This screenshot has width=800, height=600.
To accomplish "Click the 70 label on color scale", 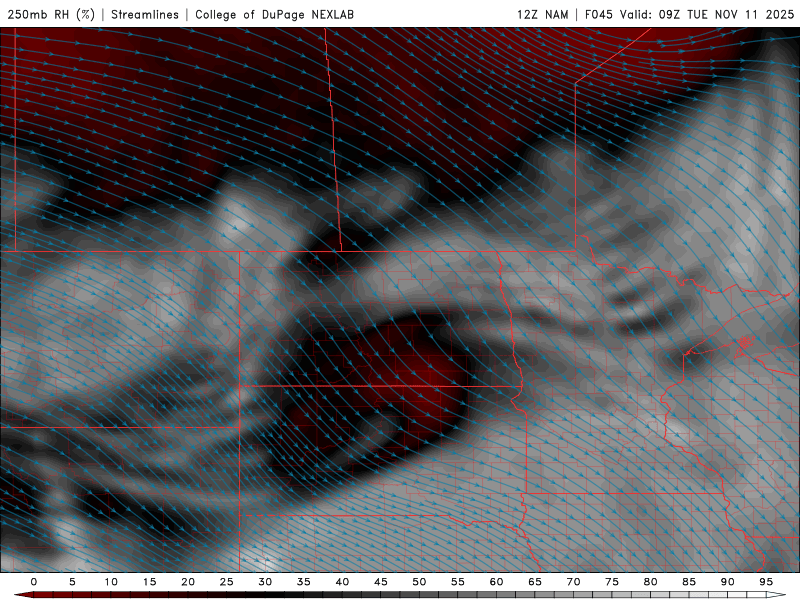I will click(x=573, y=582).
